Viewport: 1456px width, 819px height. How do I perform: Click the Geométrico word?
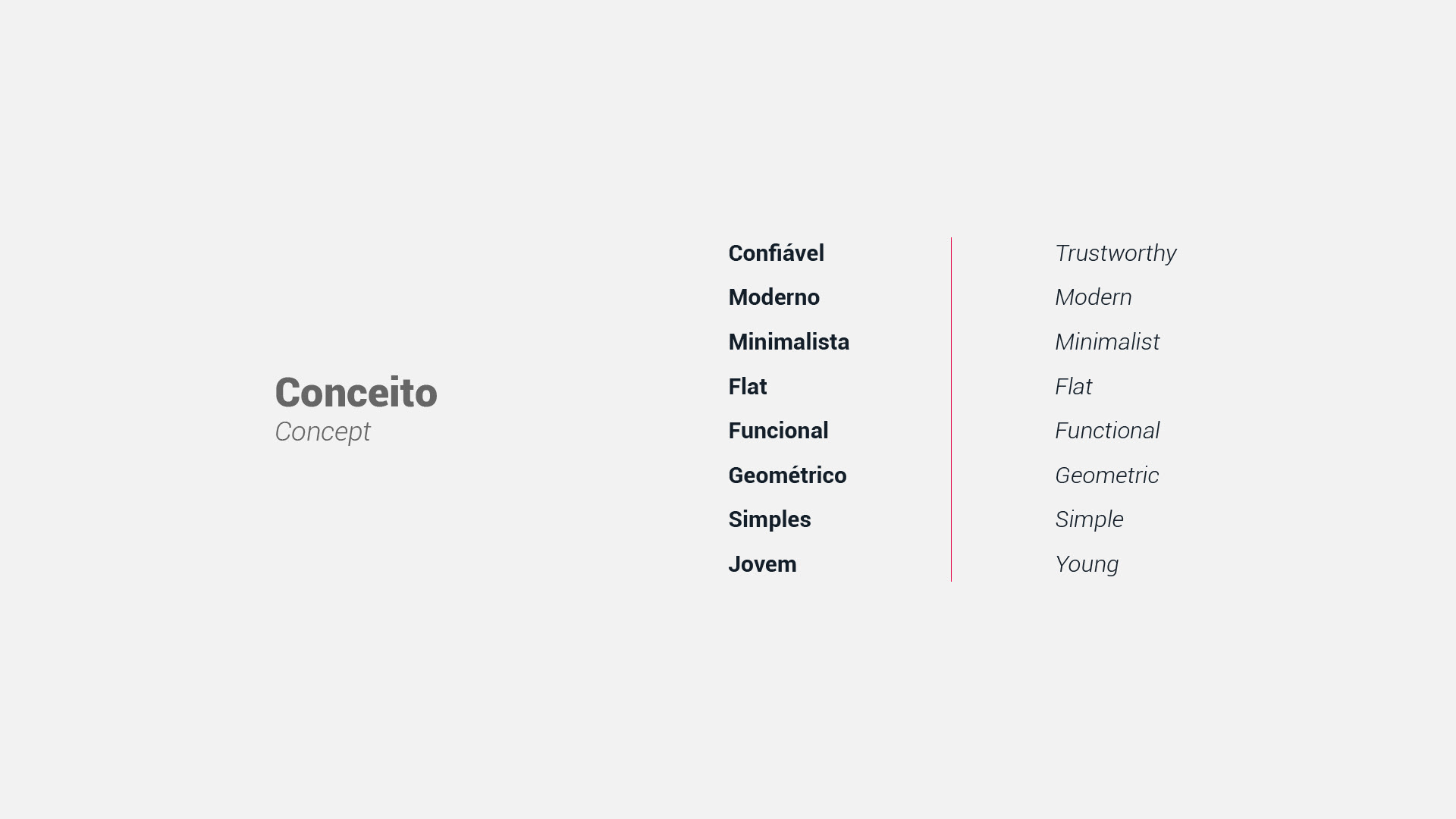click(787, 475)
